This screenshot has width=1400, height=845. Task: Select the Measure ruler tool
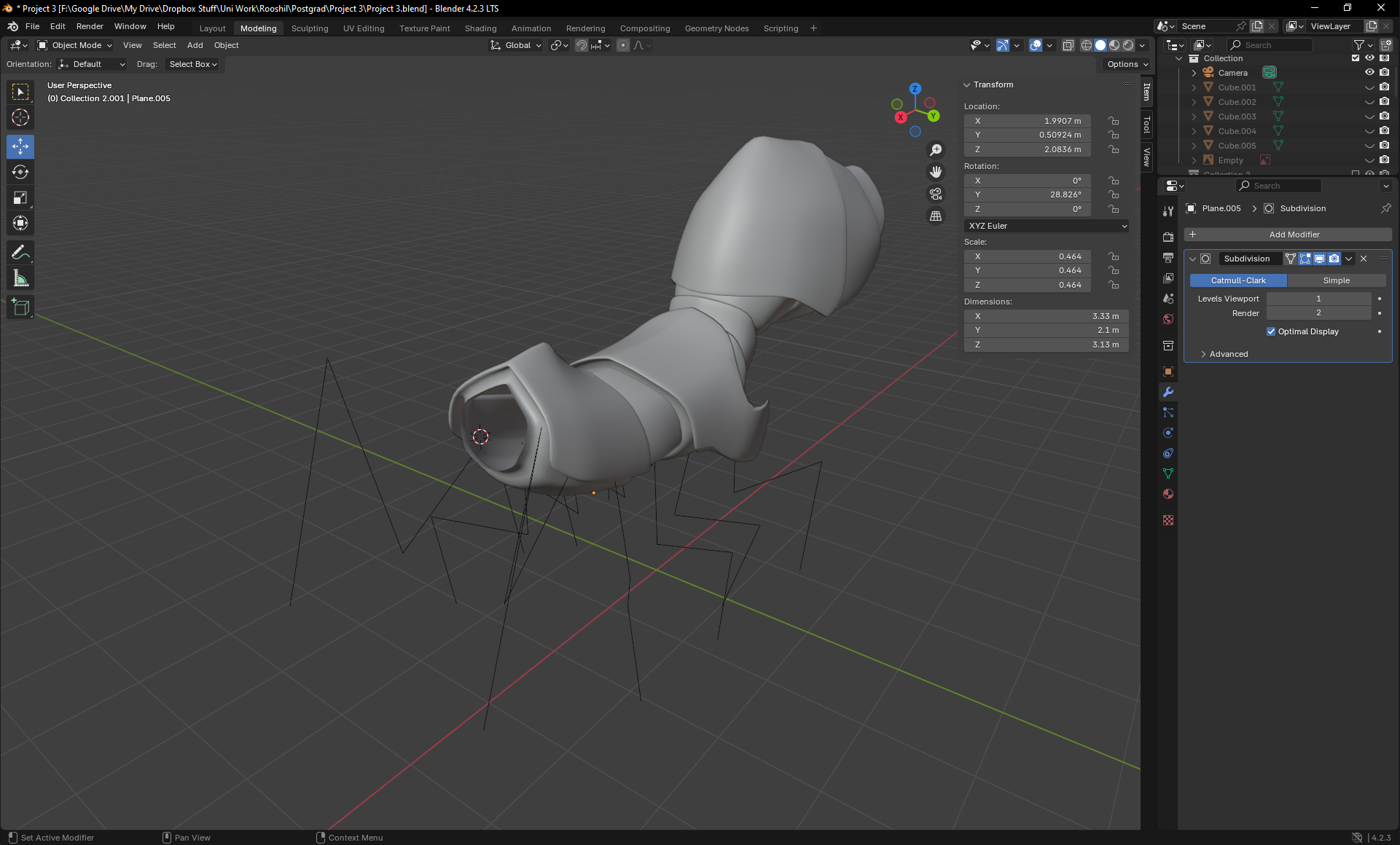[20, 278]
